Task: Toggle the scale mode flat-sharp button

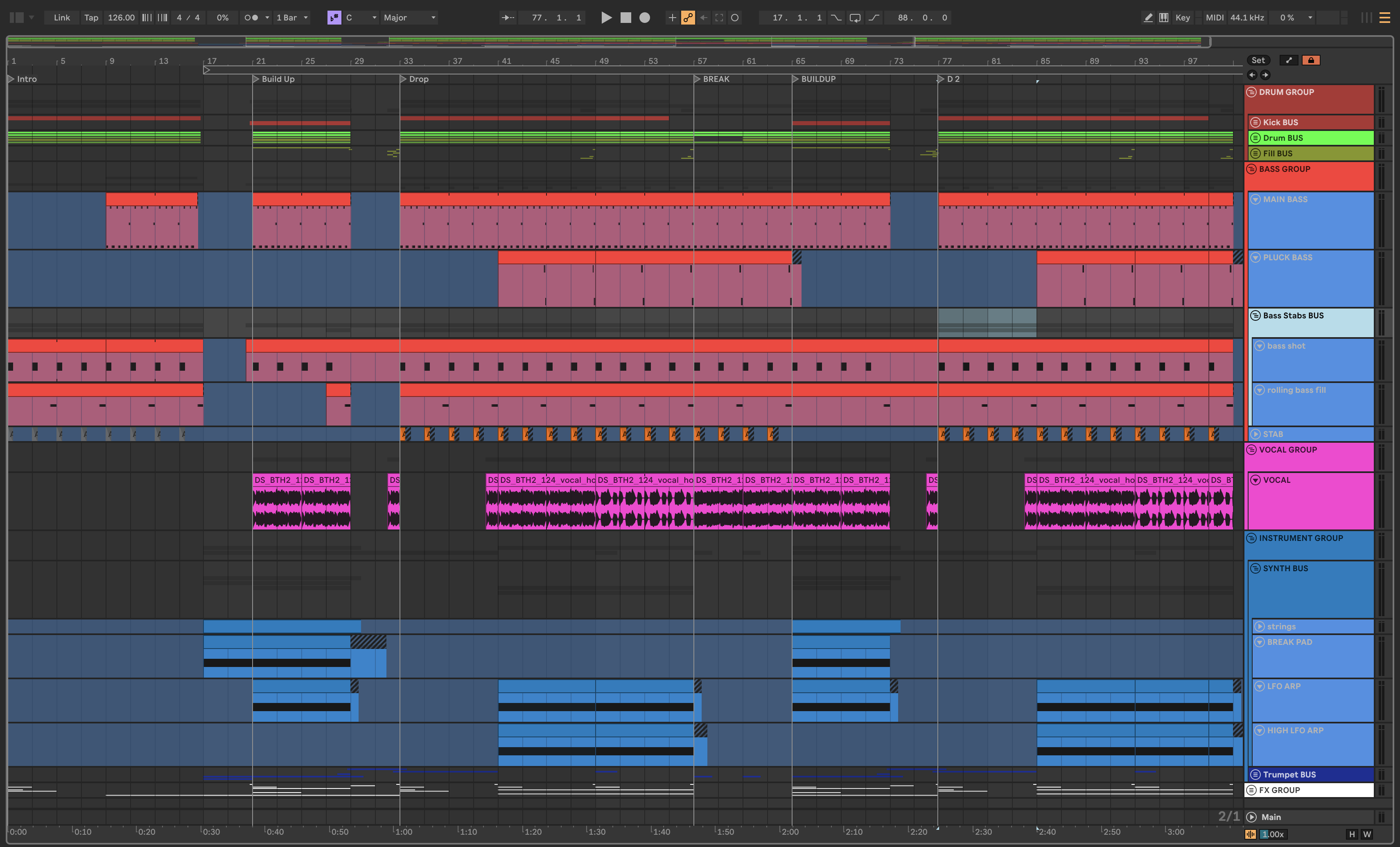Action: (334, 18)
